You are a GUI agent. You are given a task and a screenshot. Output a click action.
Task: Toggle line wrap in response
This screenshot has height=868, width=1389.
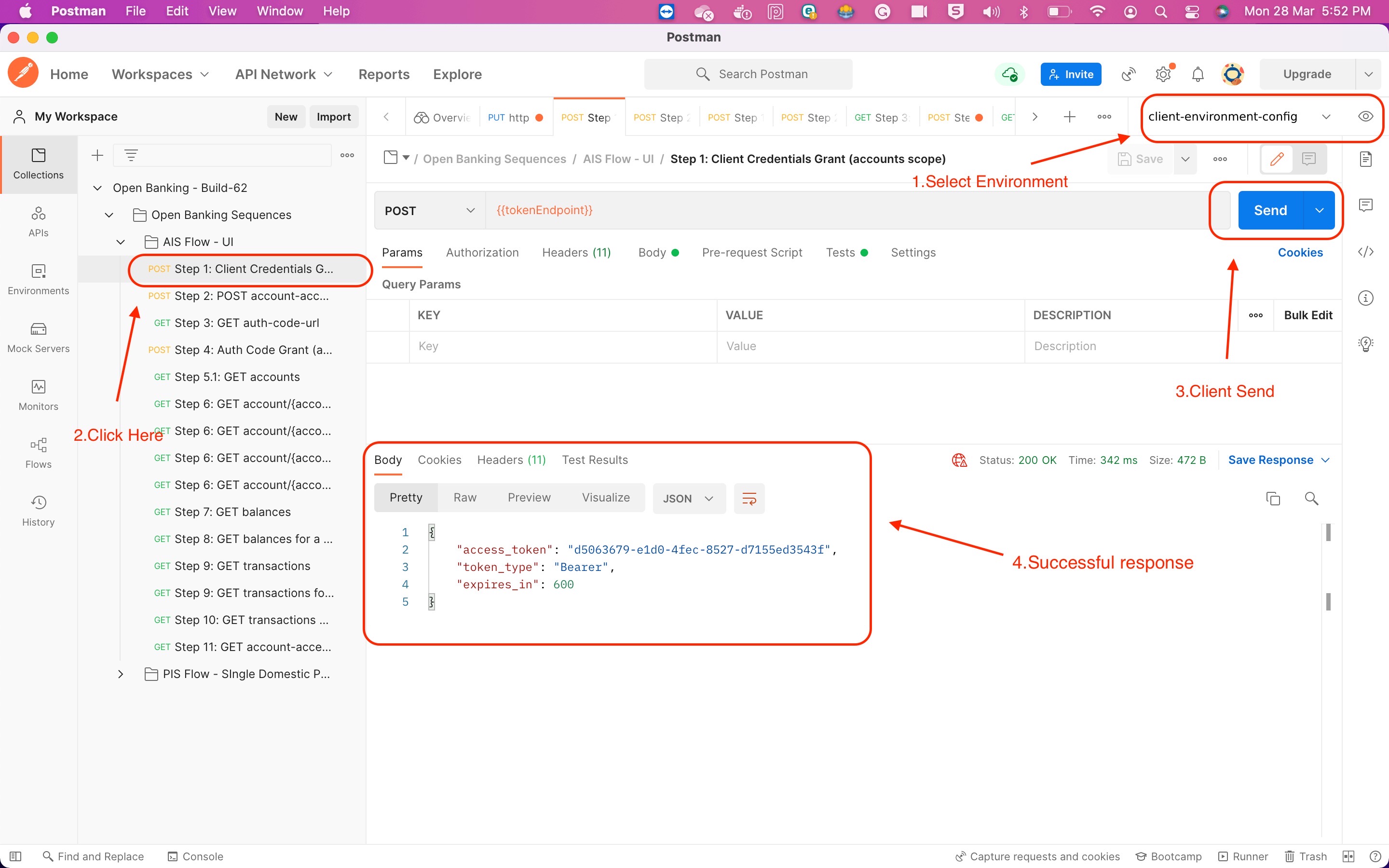pyautogui.click(x=749, y=498)
